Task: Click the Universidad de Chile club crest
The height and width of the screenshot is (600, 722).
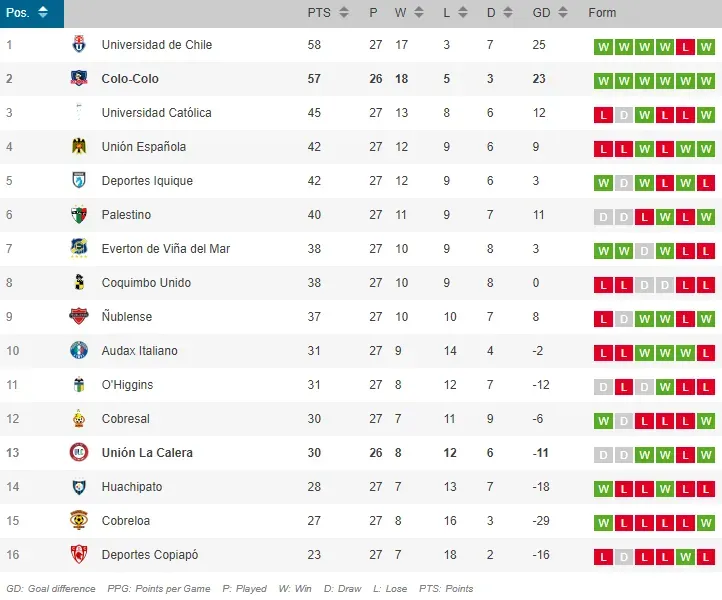Action: pos(79,45)
